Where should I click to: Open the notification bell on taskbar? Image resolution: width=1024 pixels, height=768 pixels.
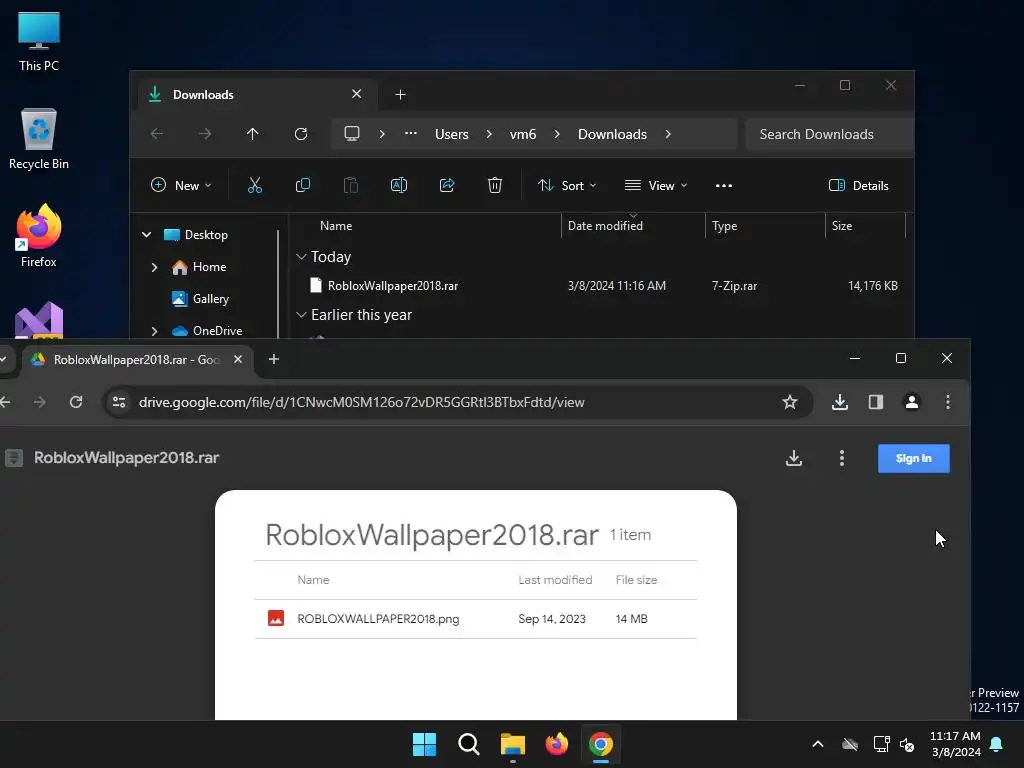pyautogui.click(x=996, y=744)
